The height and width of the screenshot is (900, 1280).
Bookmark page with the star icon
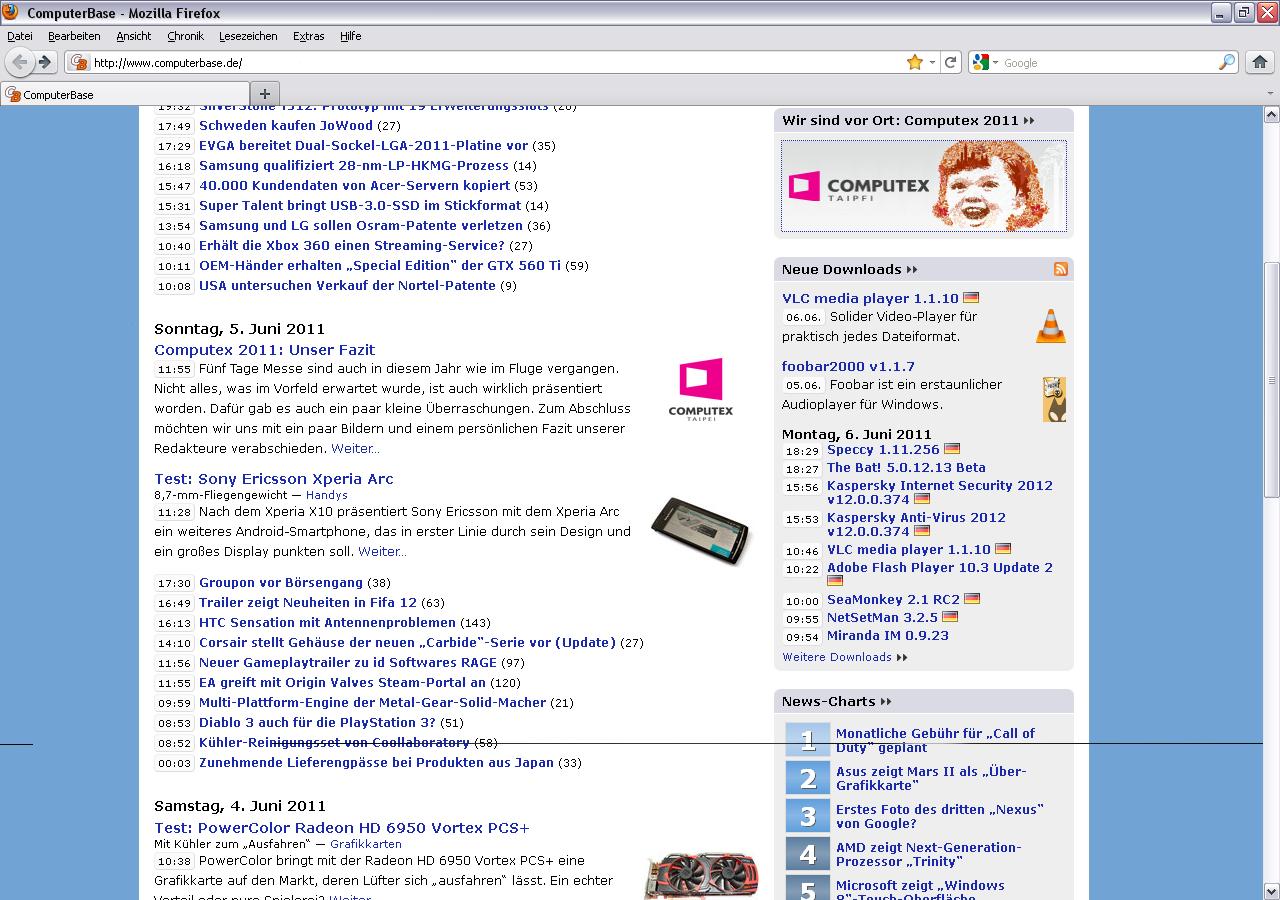point(914,62)
